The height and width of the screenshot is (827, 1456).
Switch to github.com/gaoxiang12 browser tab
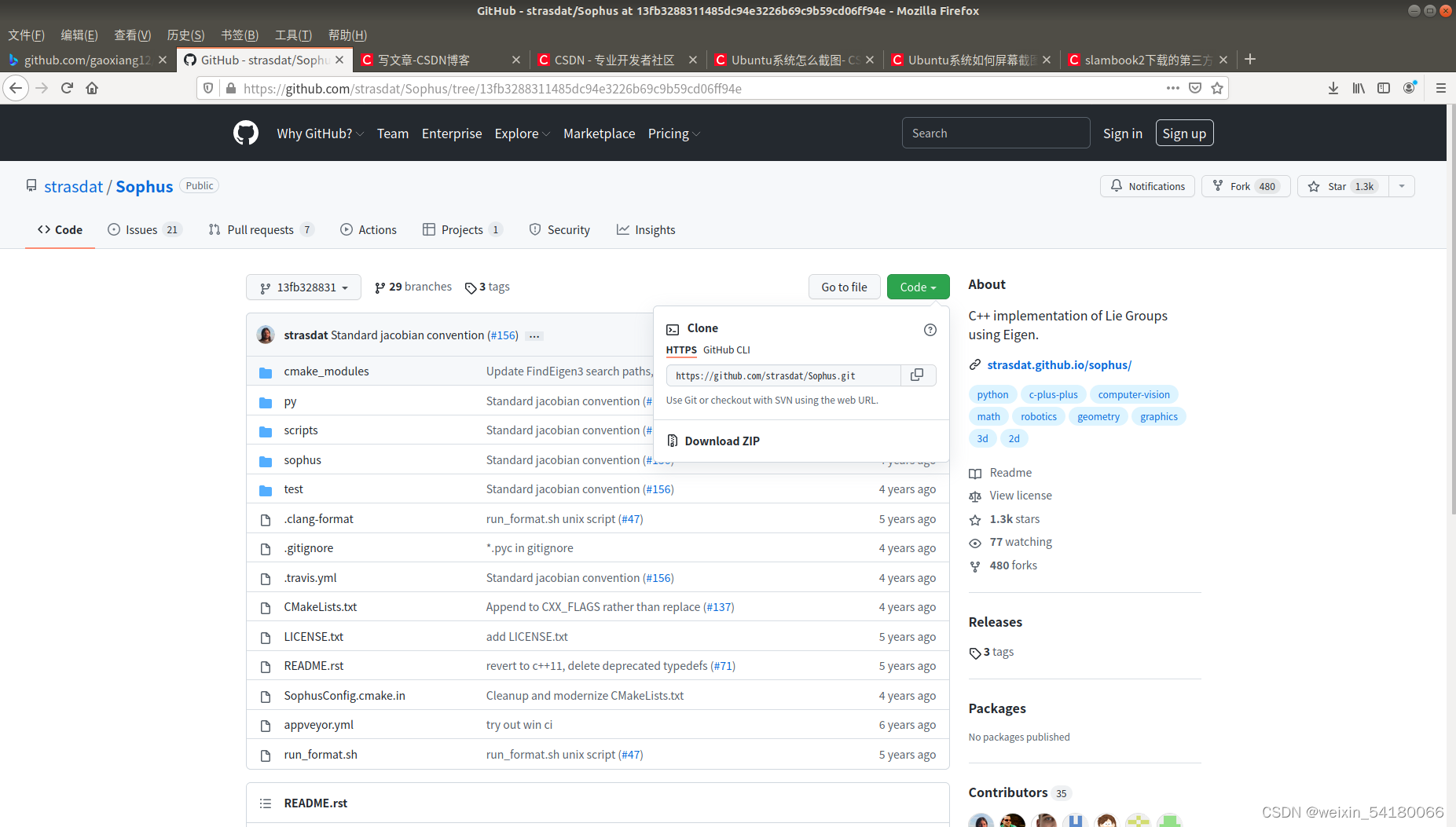point(86,60)
